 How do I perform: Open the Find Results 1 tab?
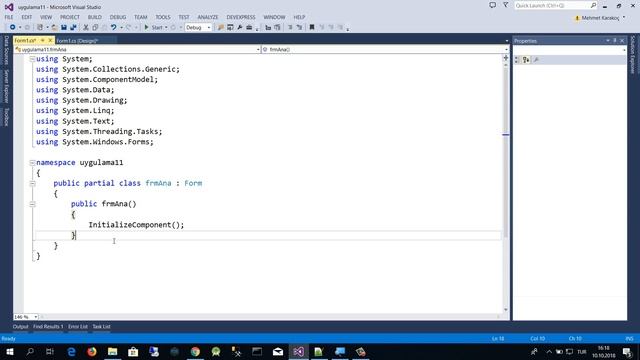pos(48,327)
